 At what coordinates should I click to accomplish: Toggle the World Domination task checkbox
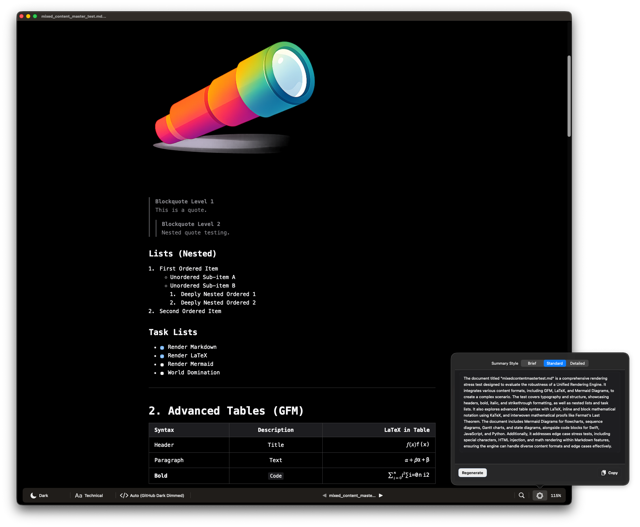[x=162, y=374]
